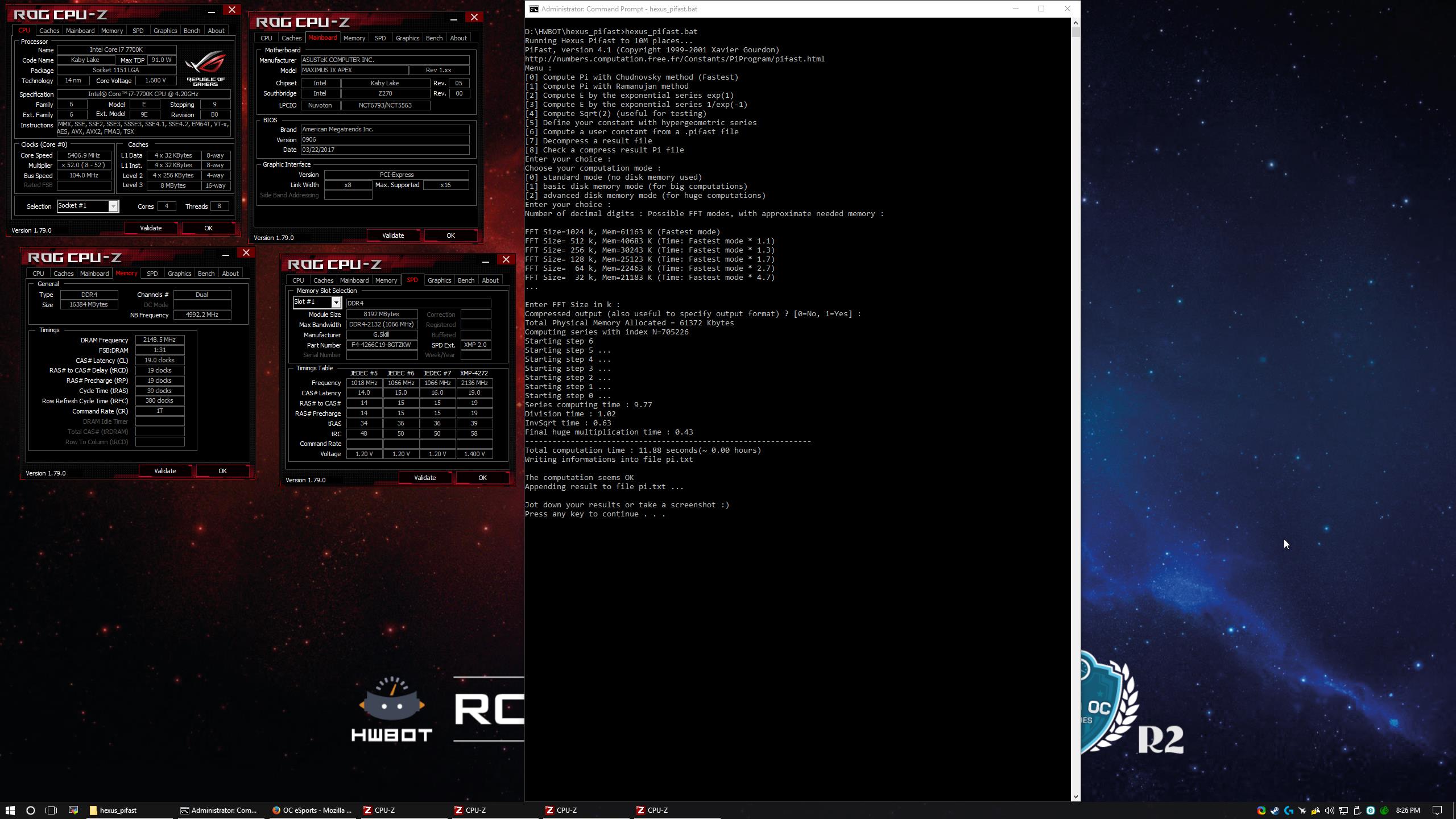This screenshot has width=1456, height=819.
Task: Click OK in the Mainboard window
Action: [450, 235]
